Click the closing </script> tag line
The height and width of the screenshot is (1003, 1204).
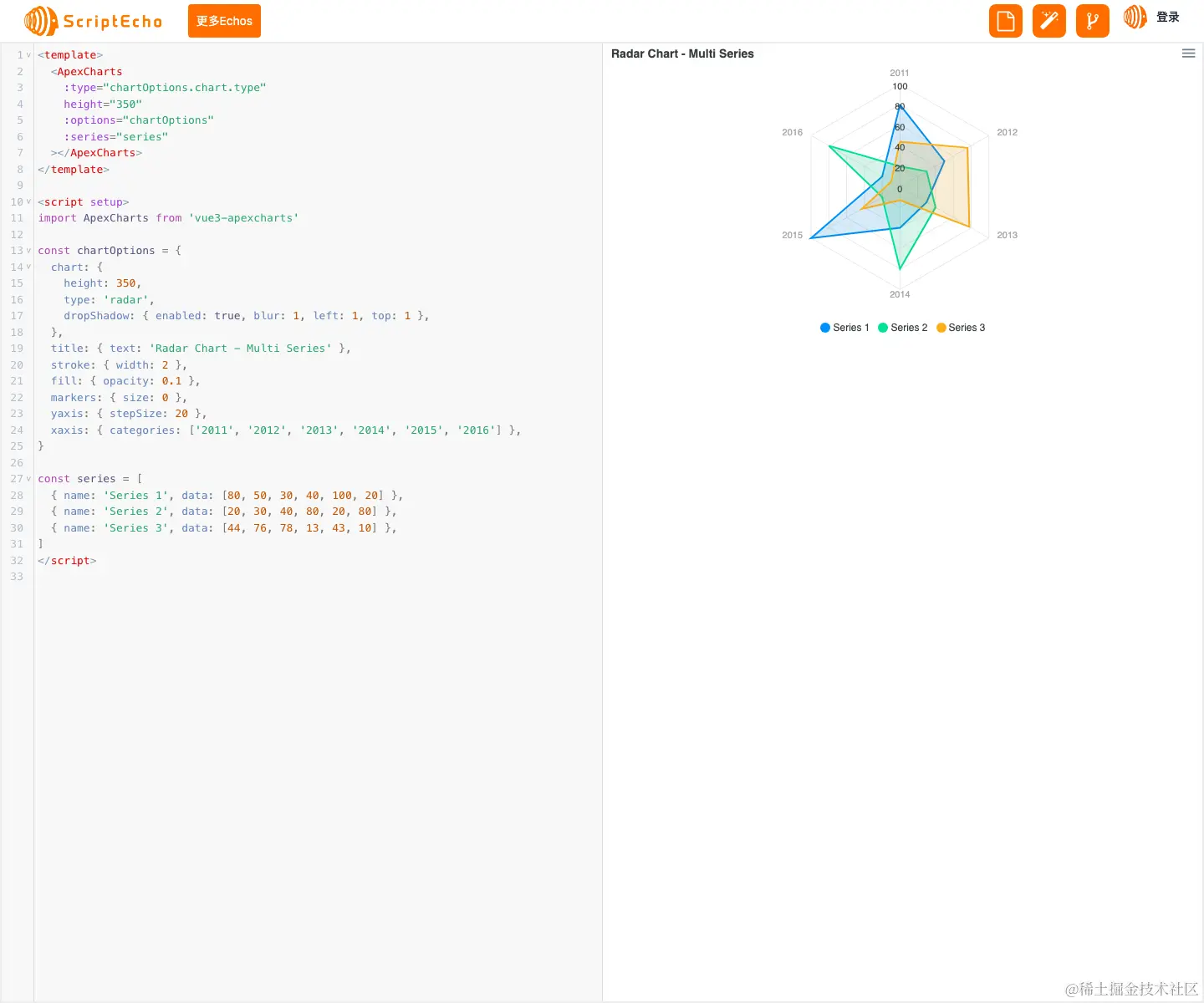(67, 561)
